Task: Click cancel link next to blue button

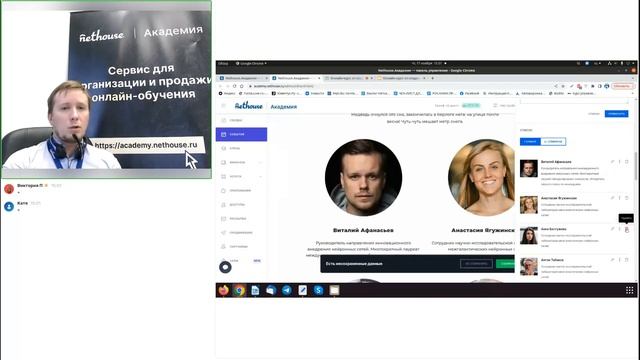Action: [x=594, y=114]
